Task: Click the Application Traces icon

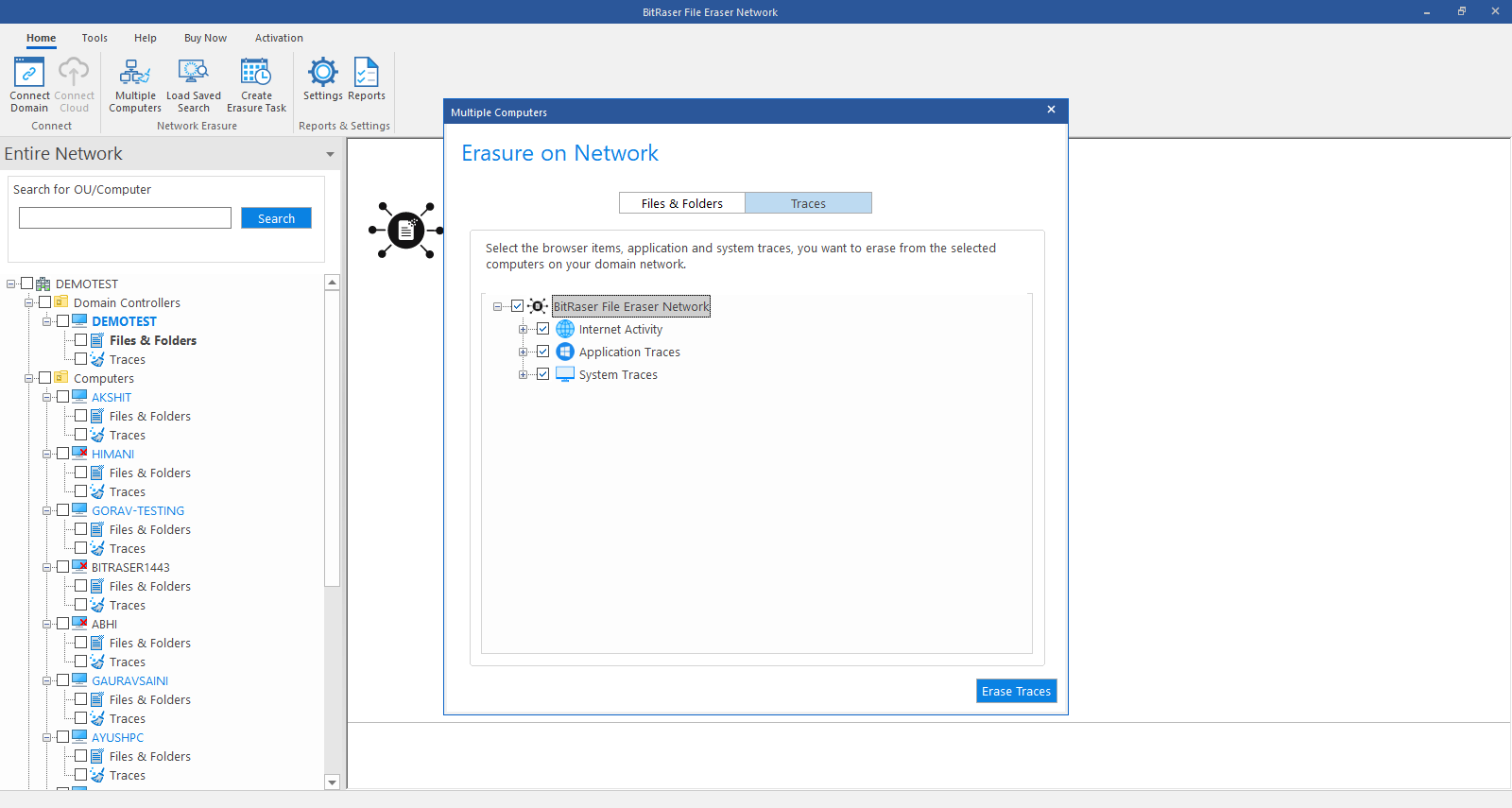Action: pyautogui.click(x=565, y=352)
